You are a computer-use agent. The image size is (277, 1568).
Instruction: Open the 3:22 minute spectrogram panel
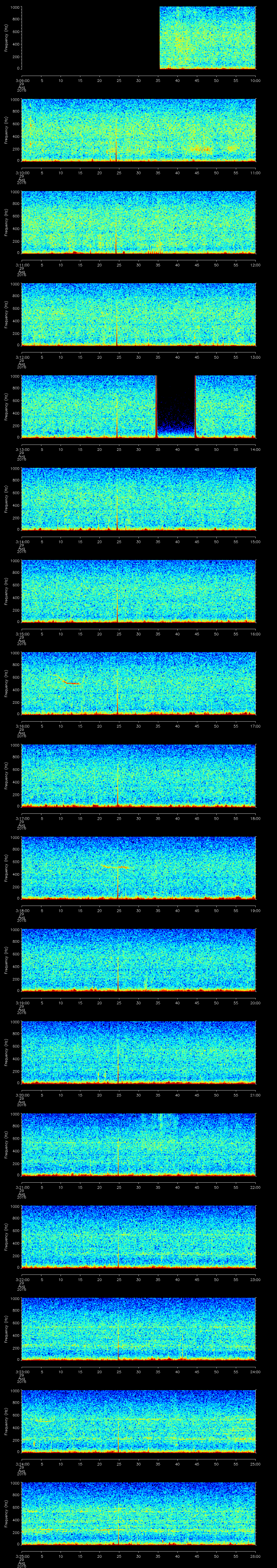139,1237
